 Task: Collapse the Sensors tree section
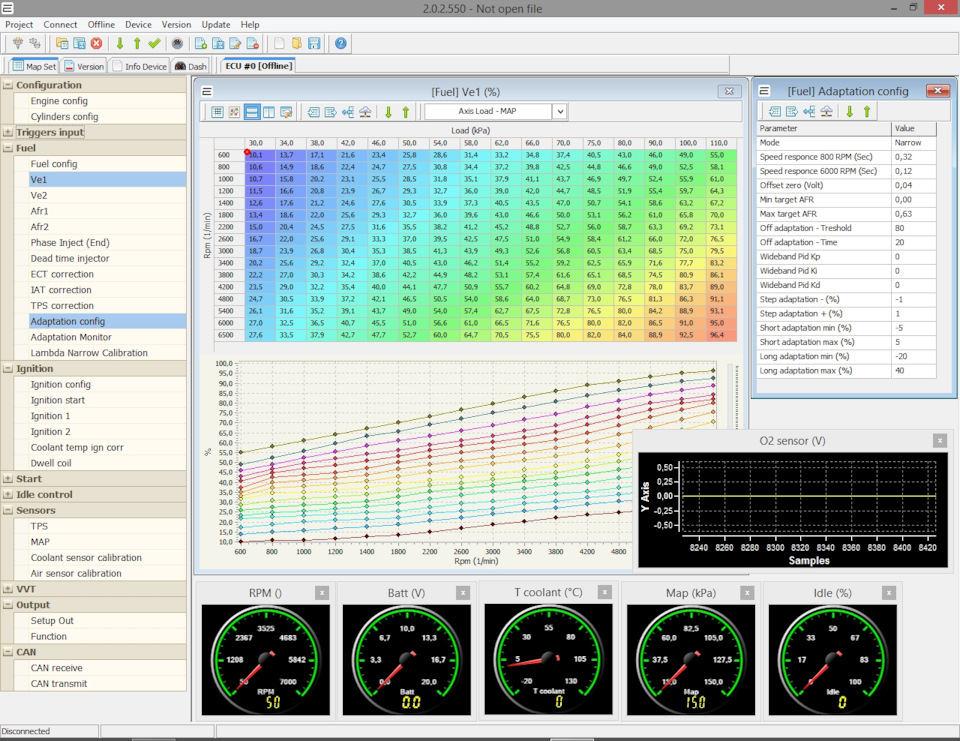coord(7,511)
